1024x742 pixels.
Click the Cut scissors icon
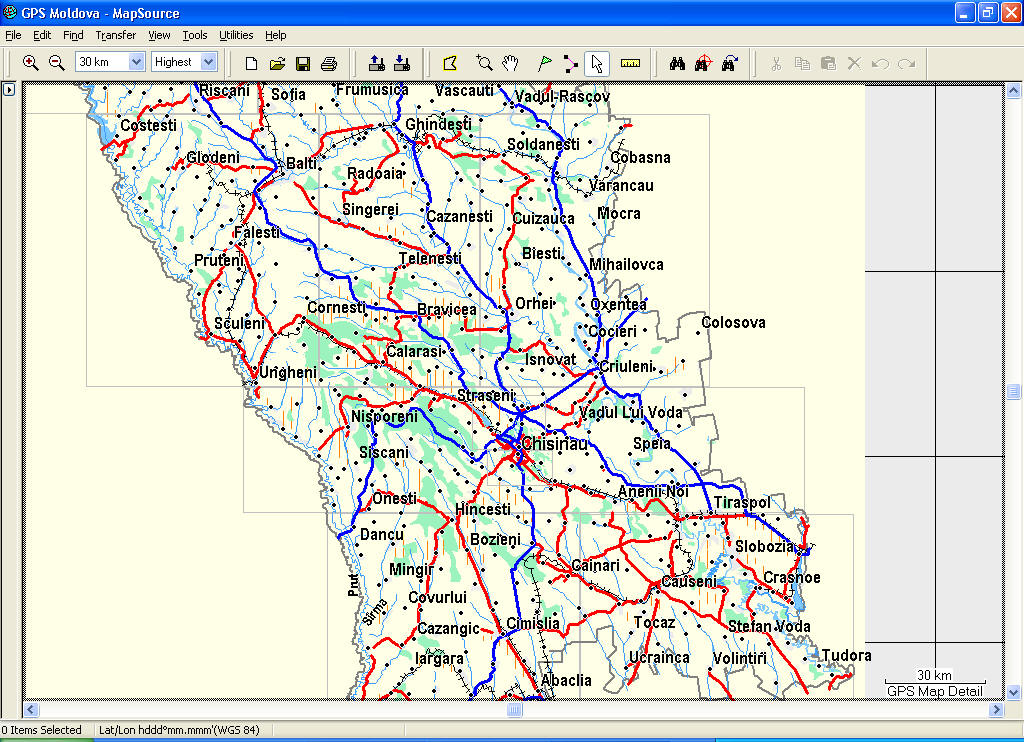point(776,63)
